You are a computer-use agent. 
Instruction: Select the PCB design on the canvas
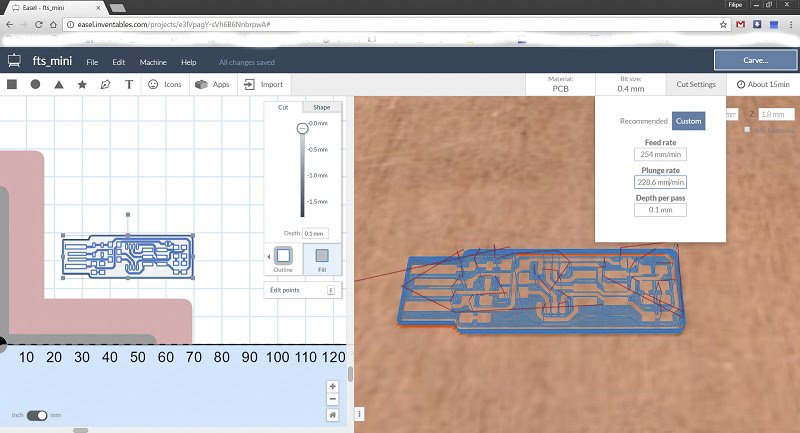point(128,257)
